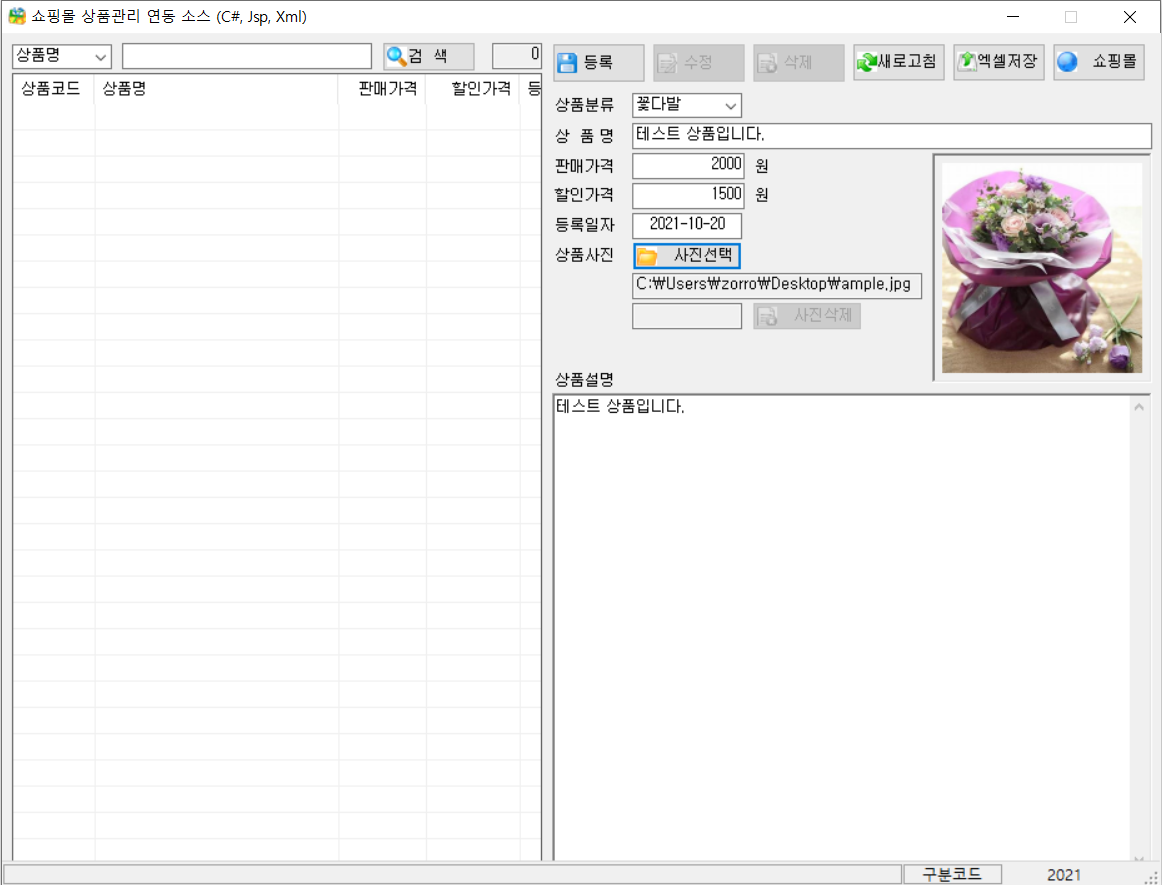
Task: Click the 삭제 delete button
Action: [x=799, y=63]
